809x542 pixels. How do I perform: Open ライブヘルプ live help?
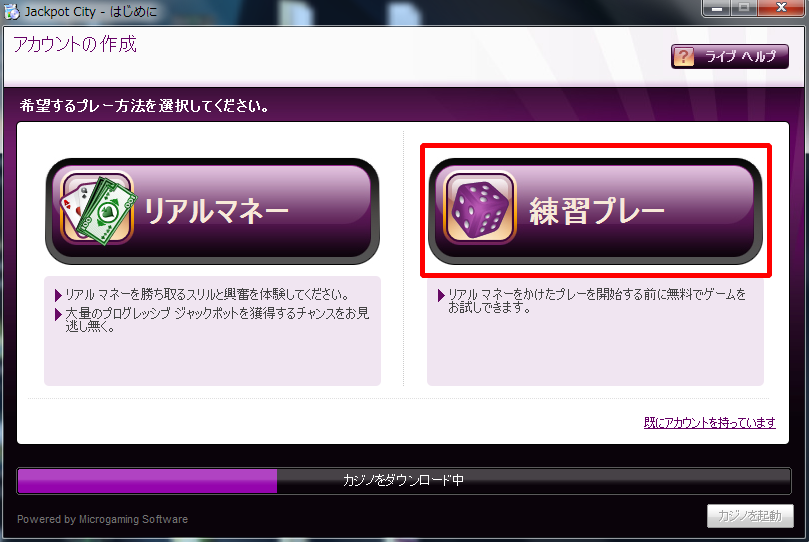click(x=730, y=56)
